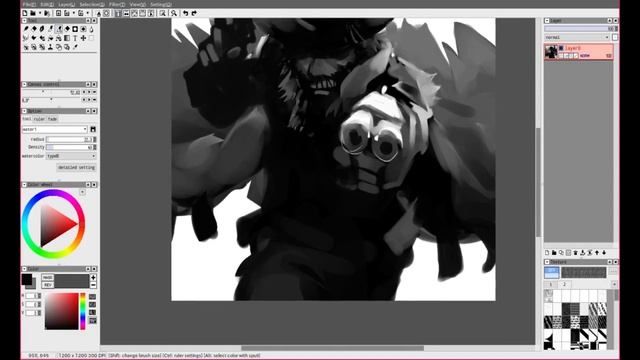Select the eyedropper tool in bottom tool row

click(x=75, y=47)
